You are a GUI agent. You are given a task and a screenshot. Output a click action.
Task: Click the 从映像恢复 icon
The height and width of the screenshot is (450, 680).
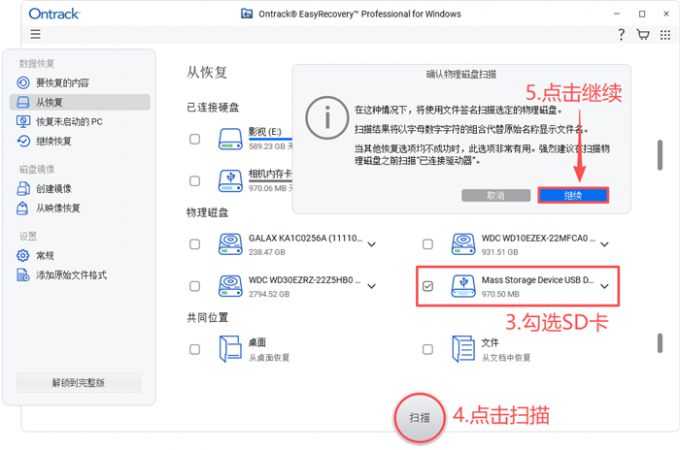point(23,208)
